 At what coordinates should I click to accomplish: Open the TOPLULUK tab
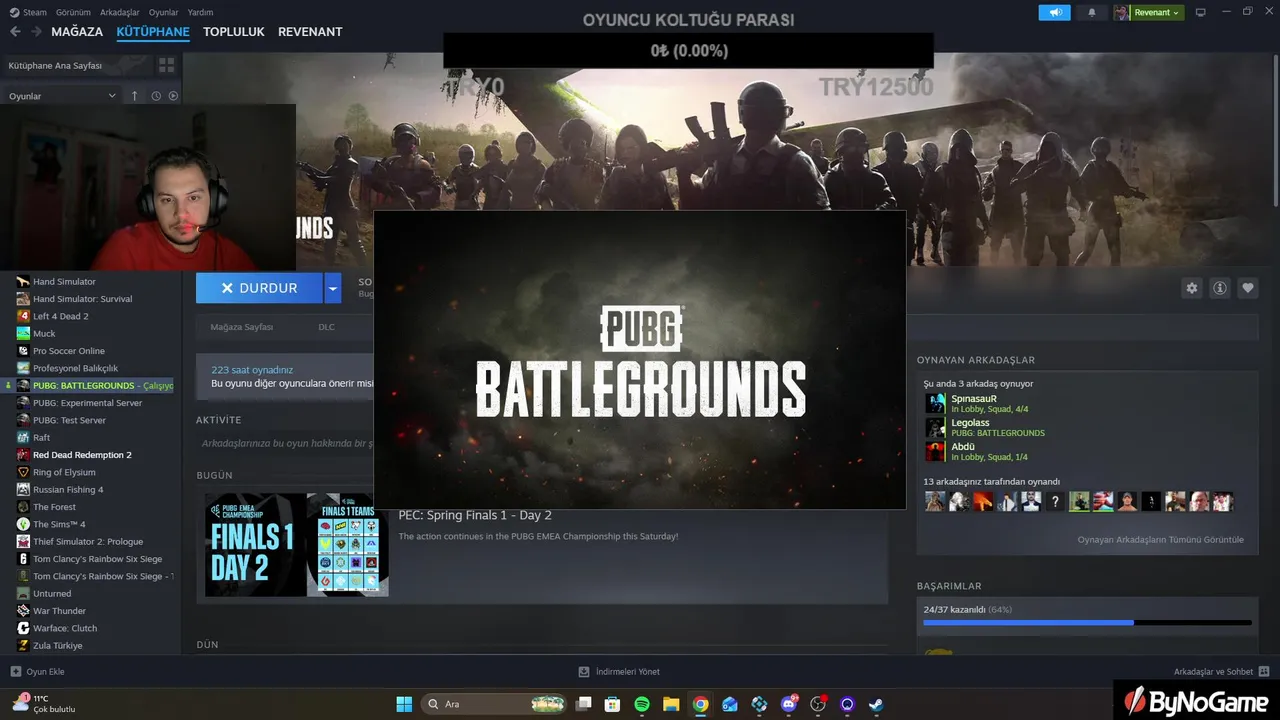pos(234,32)
